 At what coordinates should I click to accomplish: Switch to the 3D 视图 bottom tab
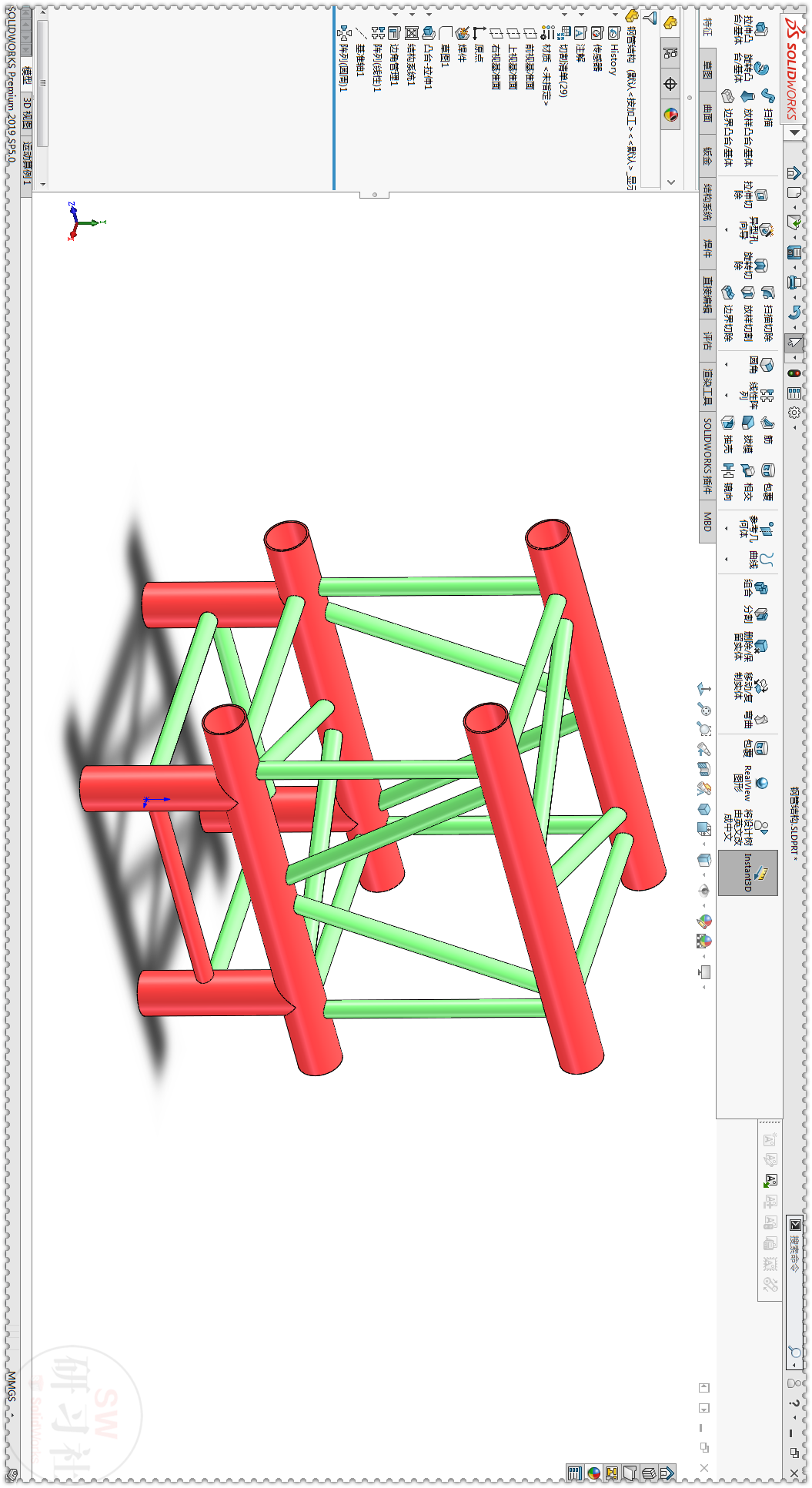tap(27, 112)
